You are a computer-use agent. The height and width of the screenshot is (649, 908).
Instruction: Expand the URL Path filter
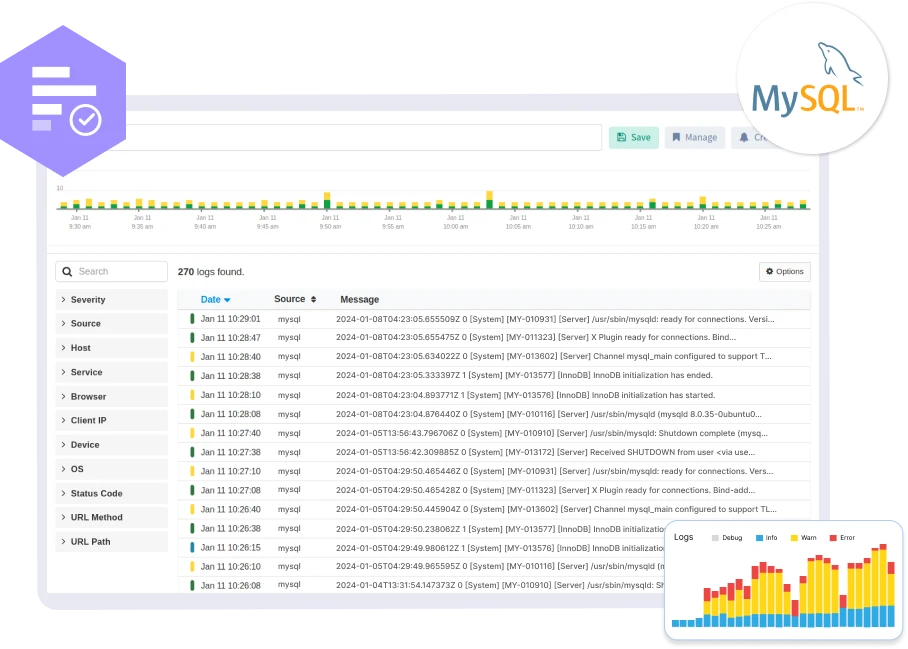click(x=111, y=542)
